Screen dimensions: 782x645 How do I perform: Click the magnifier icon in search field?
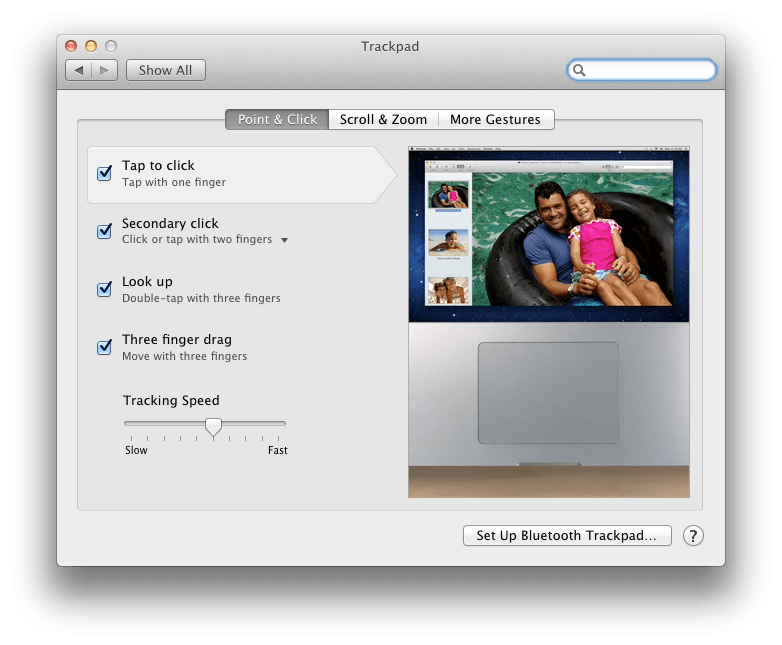pyautogui.click(x=579, y=70)
